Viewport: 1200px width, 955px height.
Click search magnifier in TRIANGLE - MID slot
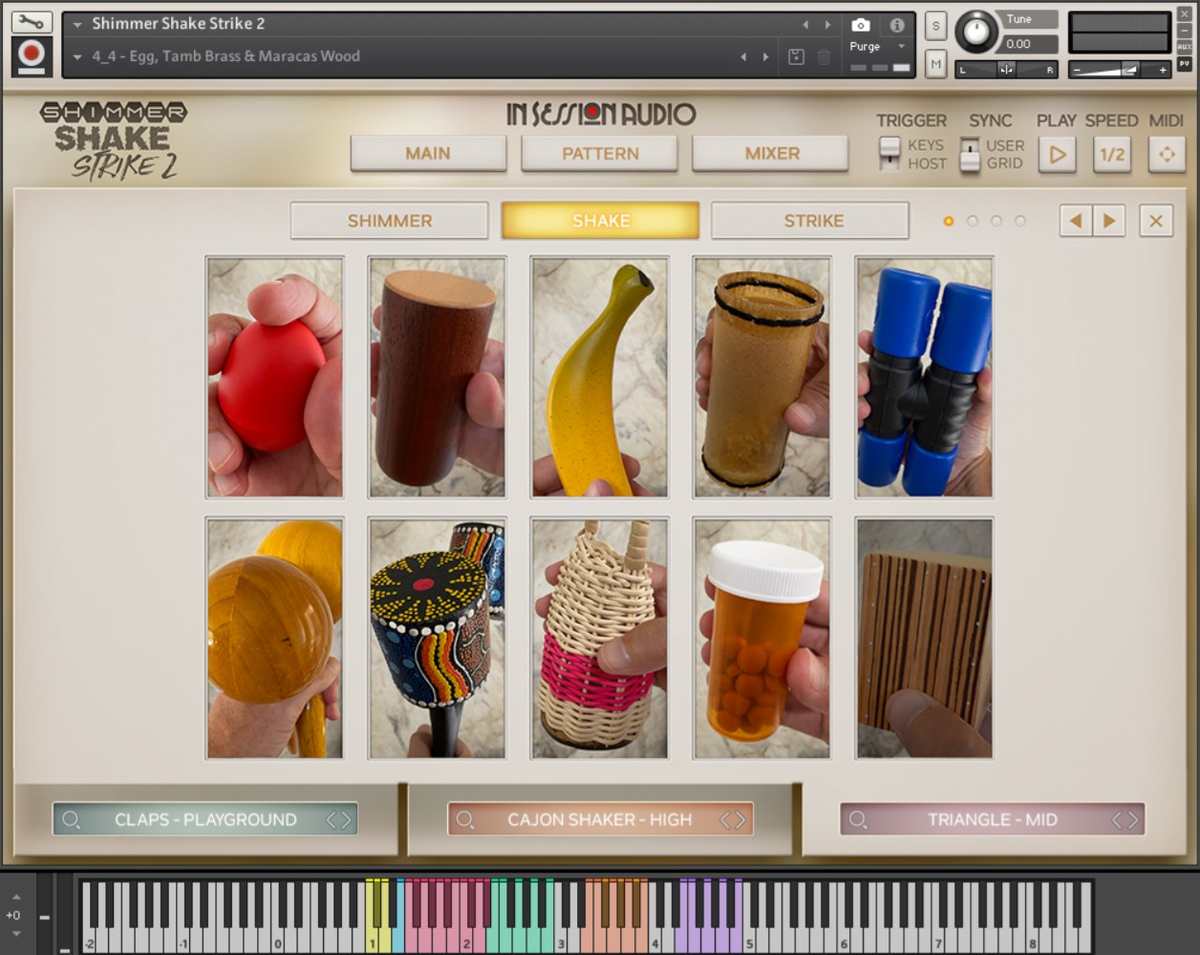click(x=857, y=820)
